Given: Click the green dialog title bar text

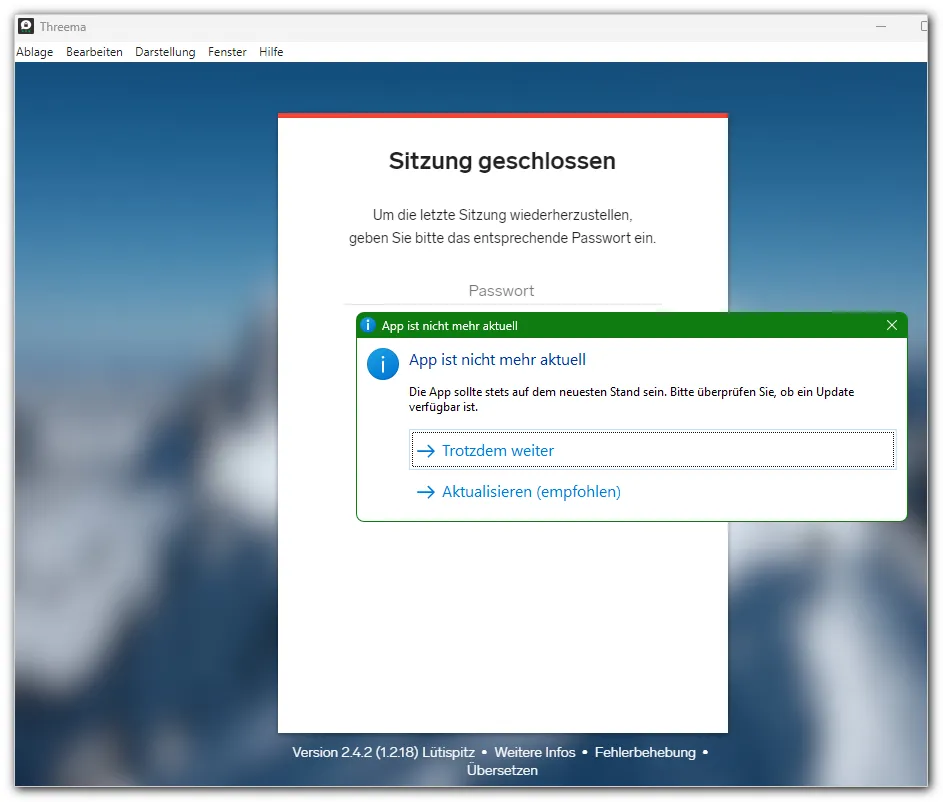Looking at the screenshot, I should point(450,326).
